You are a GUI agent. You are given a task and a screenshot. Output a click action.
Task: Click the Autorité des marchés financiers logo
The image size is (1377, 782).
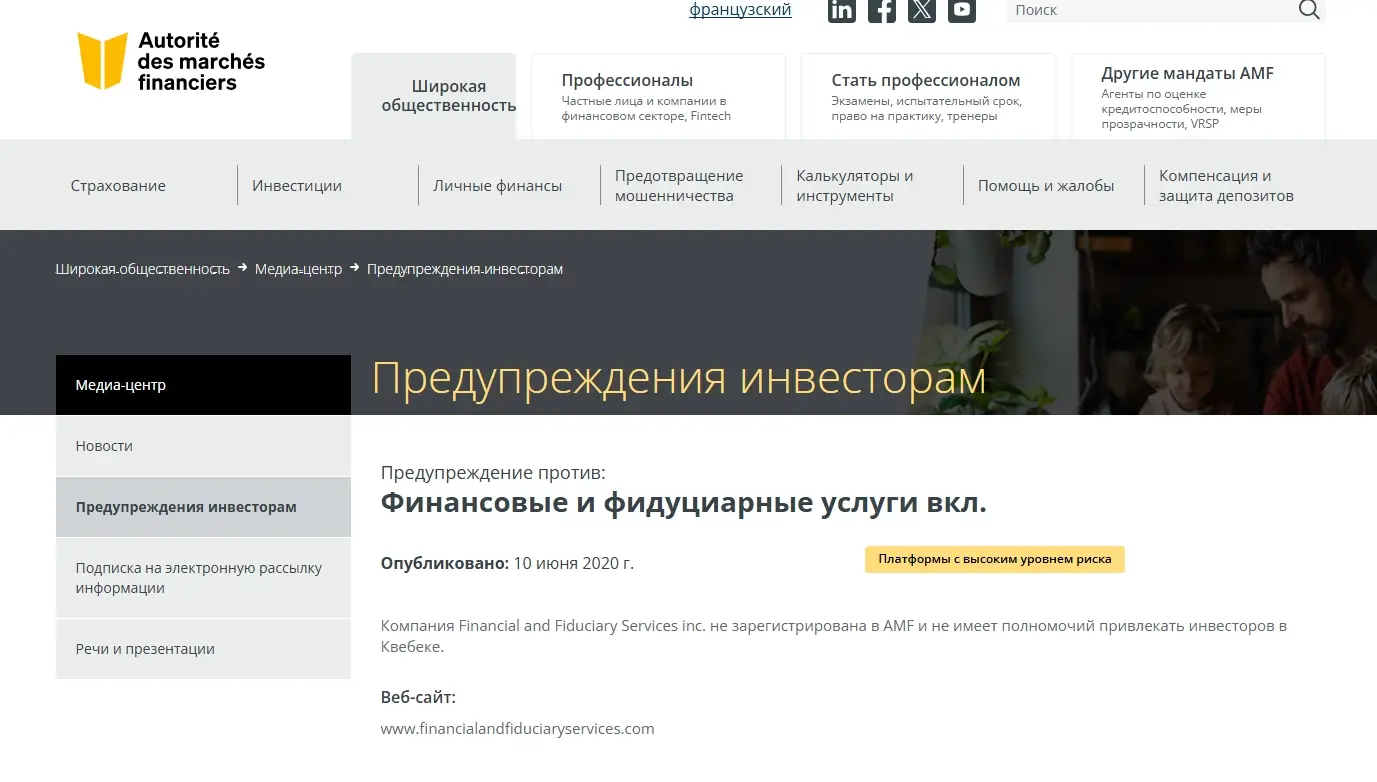pyautogui.click(x=171, y=61)
